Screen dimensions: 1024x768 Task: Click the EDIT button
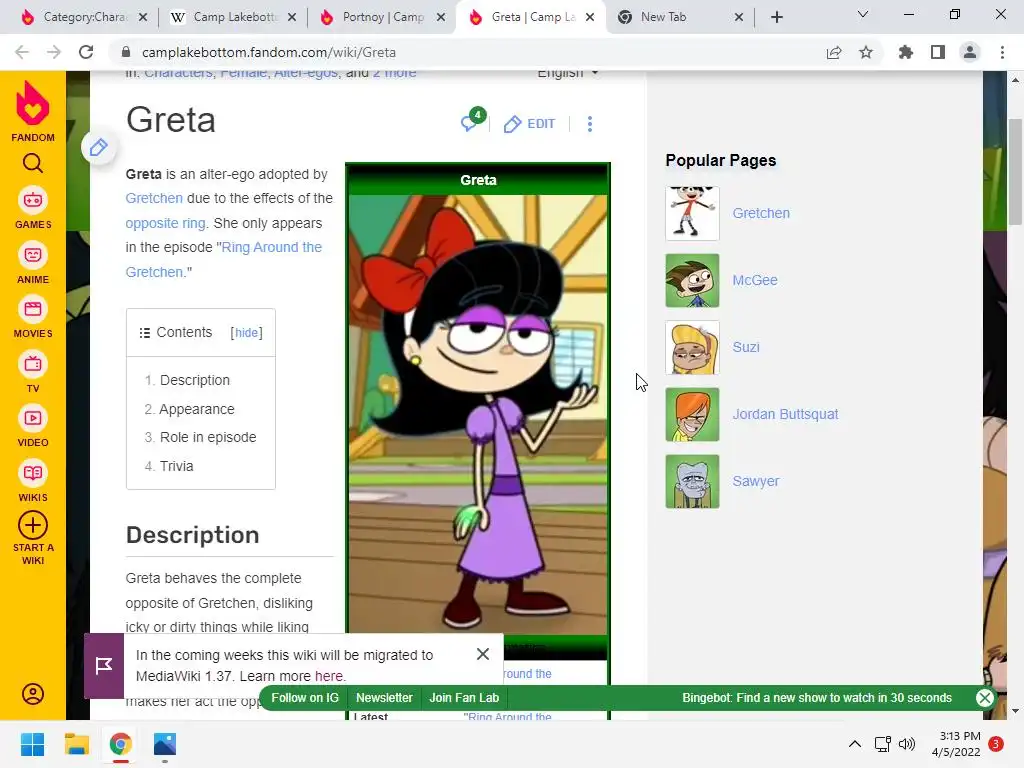pos(530,124)
